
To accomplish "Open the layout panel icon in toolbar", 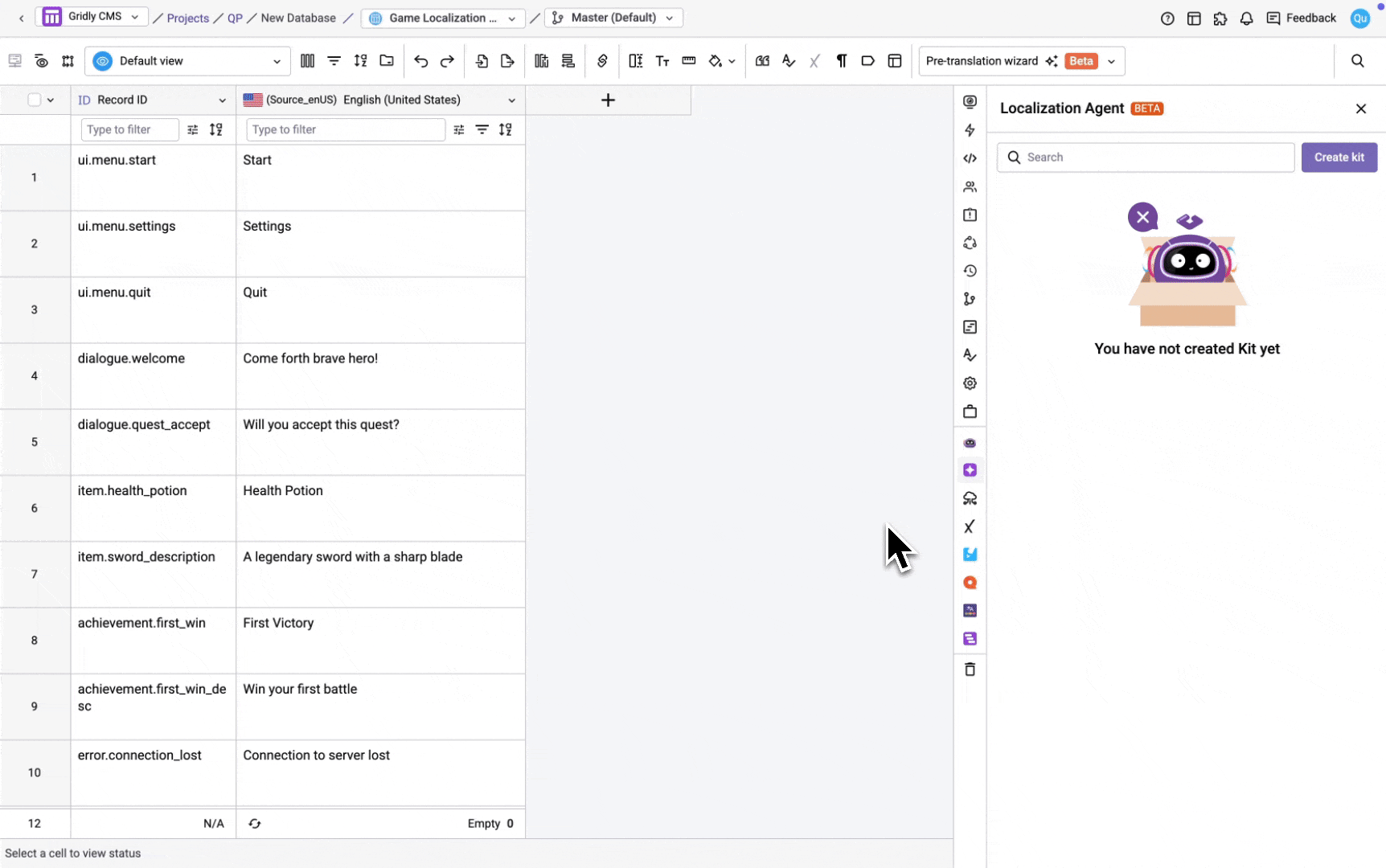I will click(894, 61).
